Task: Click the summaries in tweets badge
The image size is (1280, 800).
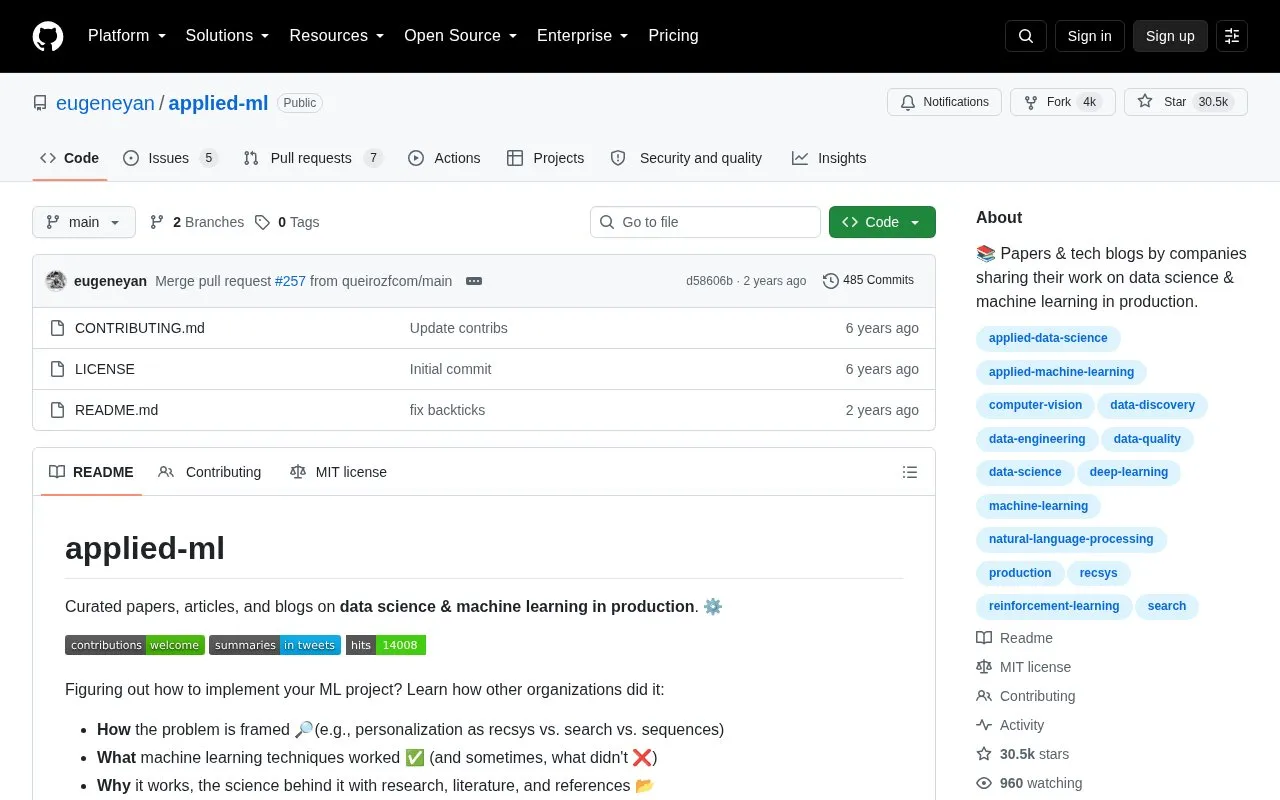Action: click(x=275, y=645)
